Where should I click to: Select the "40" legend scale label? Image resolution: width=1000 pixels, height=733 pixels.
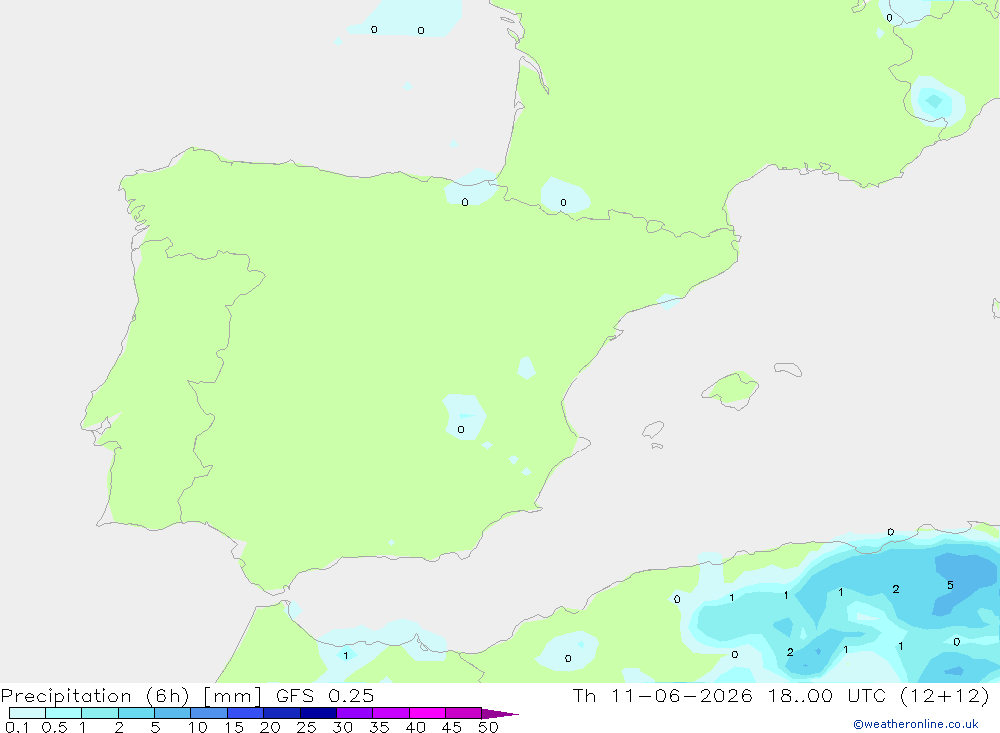tap(415, 727)
